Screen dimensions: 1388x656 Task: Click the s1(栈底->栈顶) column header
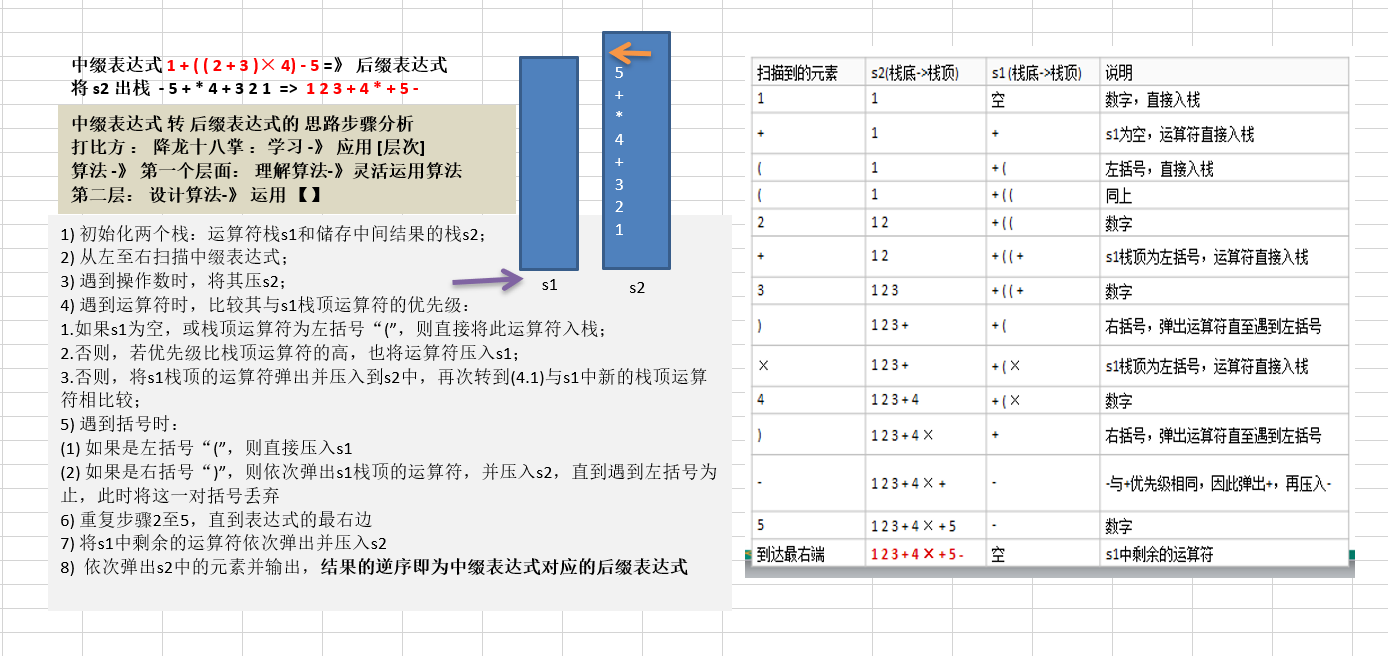[1035, 74]
